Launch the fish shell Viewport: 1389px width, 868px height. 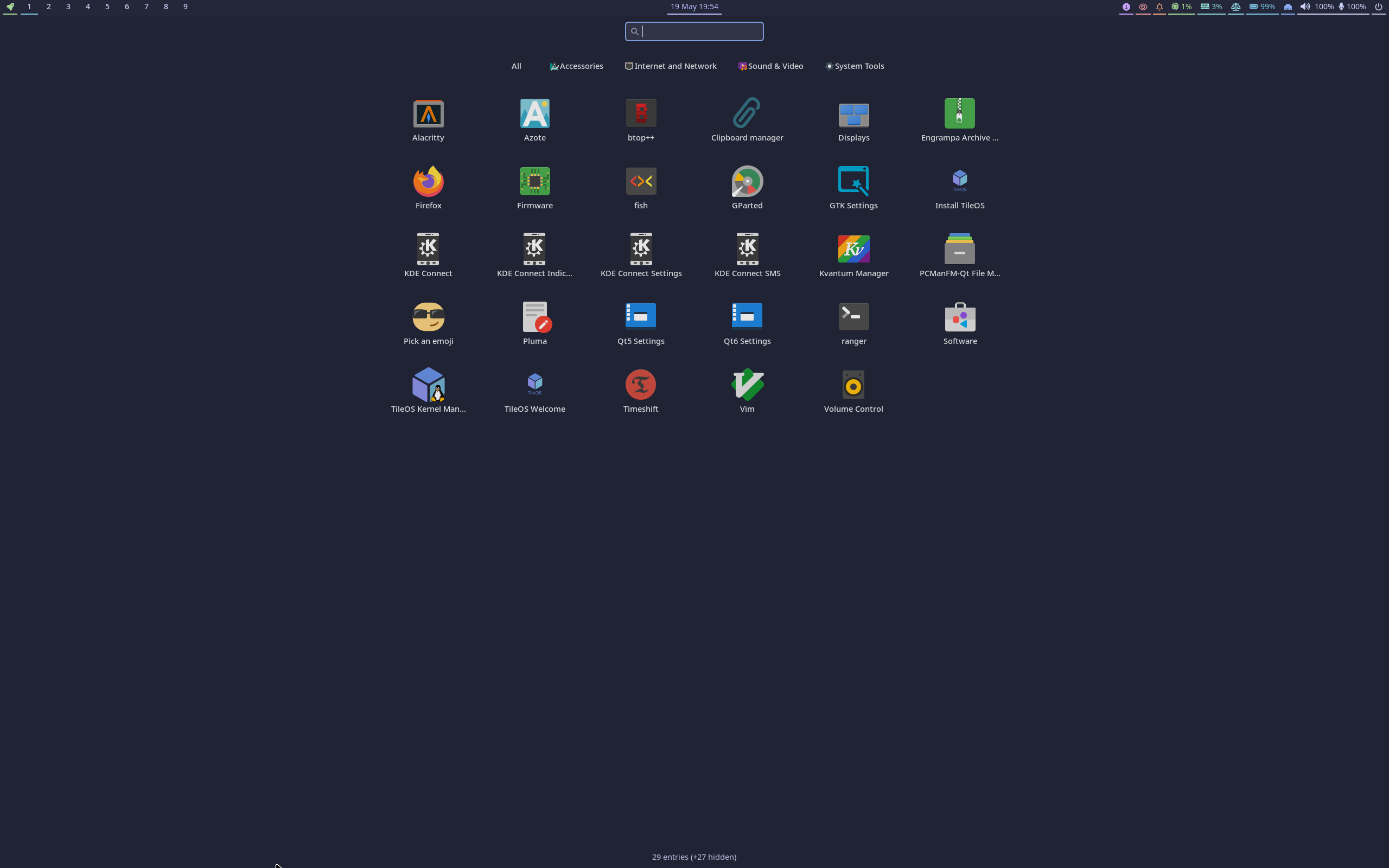pos(641,188)
